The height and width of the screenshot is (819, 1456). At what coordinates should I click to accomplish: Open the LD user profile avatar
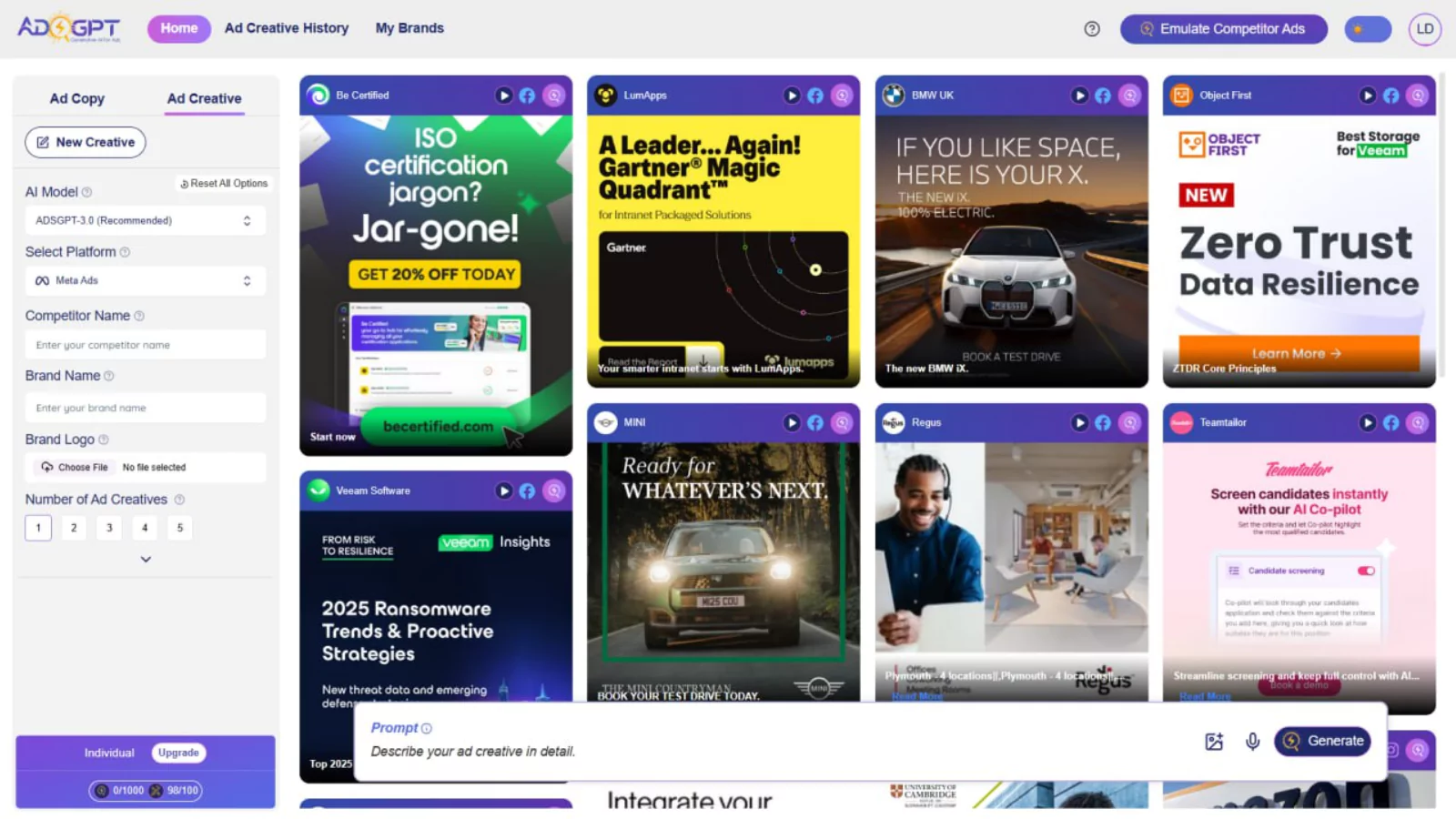1425,29
